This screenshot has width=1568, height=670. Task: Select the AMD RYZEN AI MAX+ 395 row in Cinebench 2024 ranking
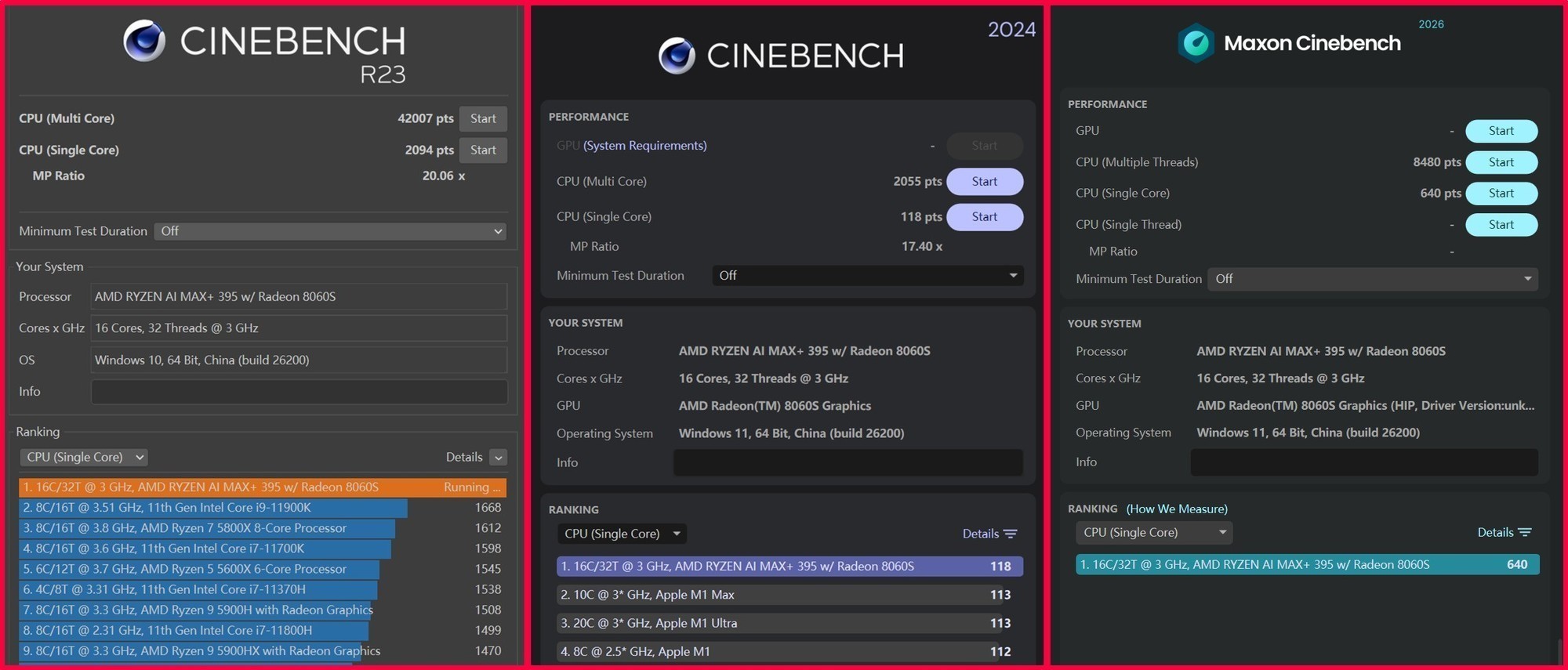pyautogui.click(x=789, y=566)
